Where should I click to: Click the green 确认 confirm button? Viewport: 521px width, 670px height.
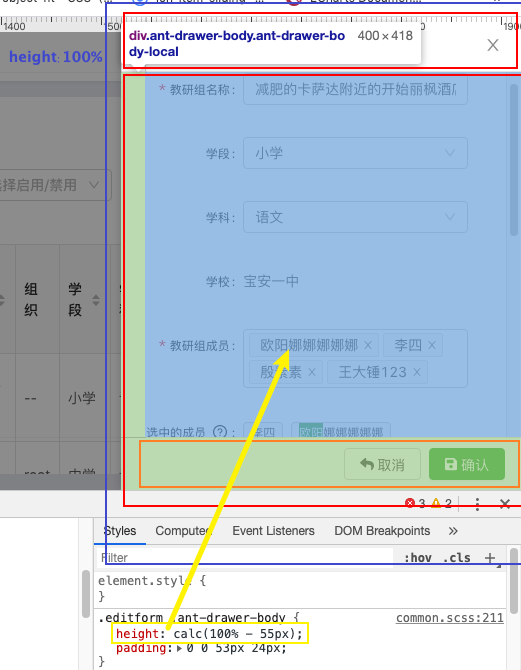point(467,464)
